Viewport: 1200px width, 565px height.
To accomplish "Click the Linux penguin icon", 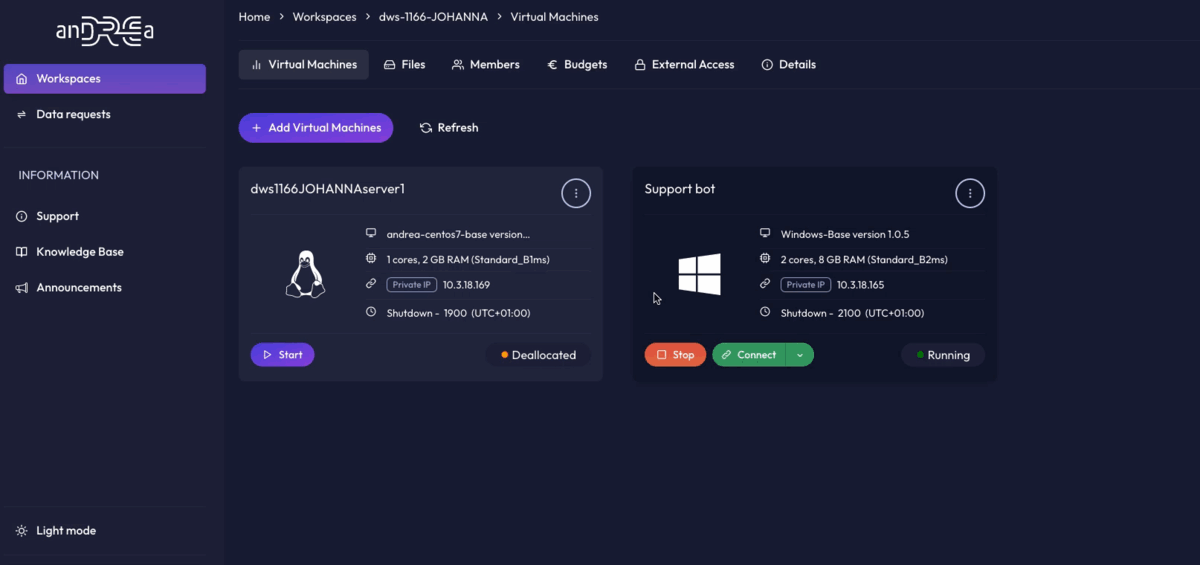I will coord(305,275).
